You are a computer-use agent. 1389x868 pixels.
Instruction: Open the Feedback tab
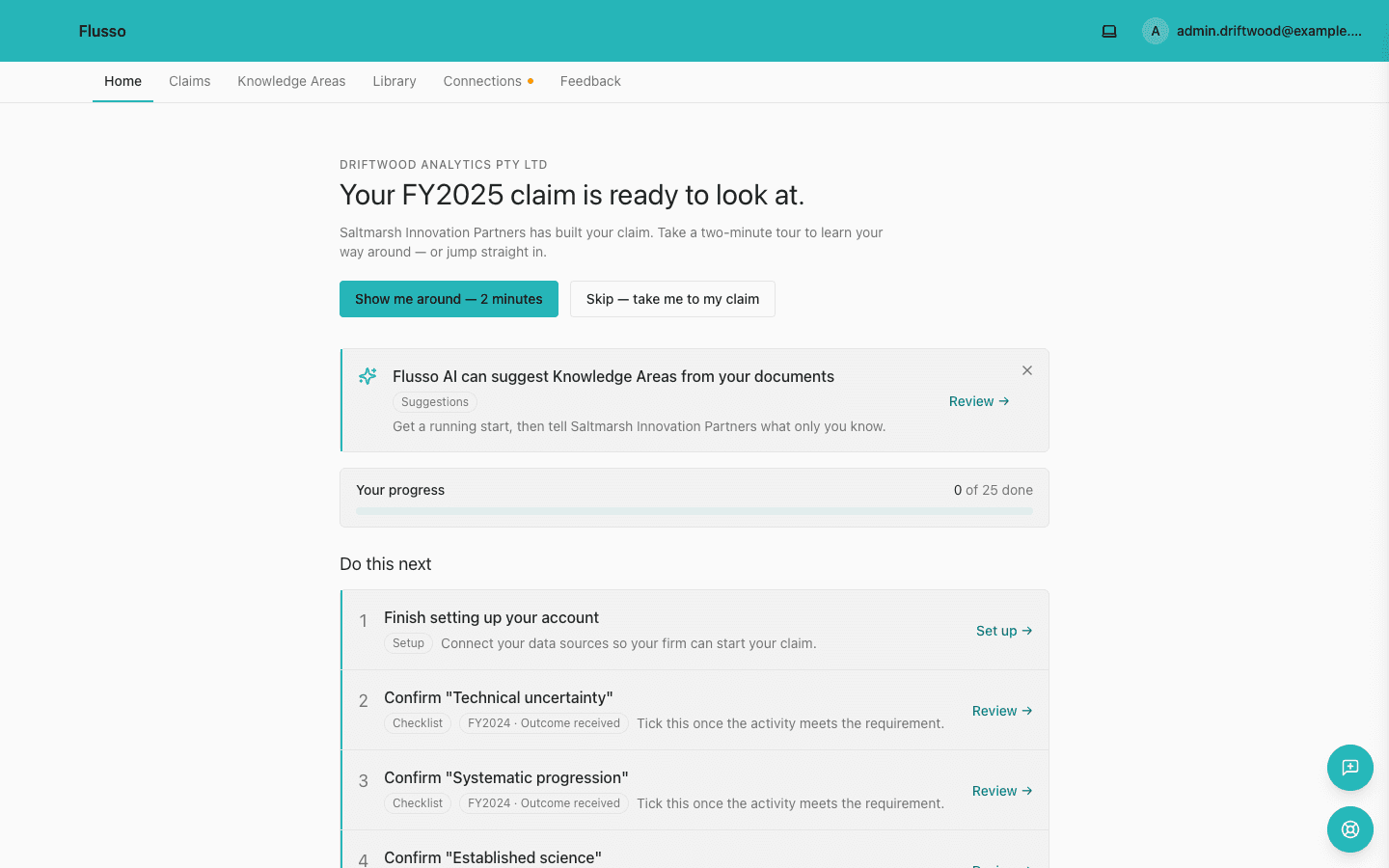[590, 81]
